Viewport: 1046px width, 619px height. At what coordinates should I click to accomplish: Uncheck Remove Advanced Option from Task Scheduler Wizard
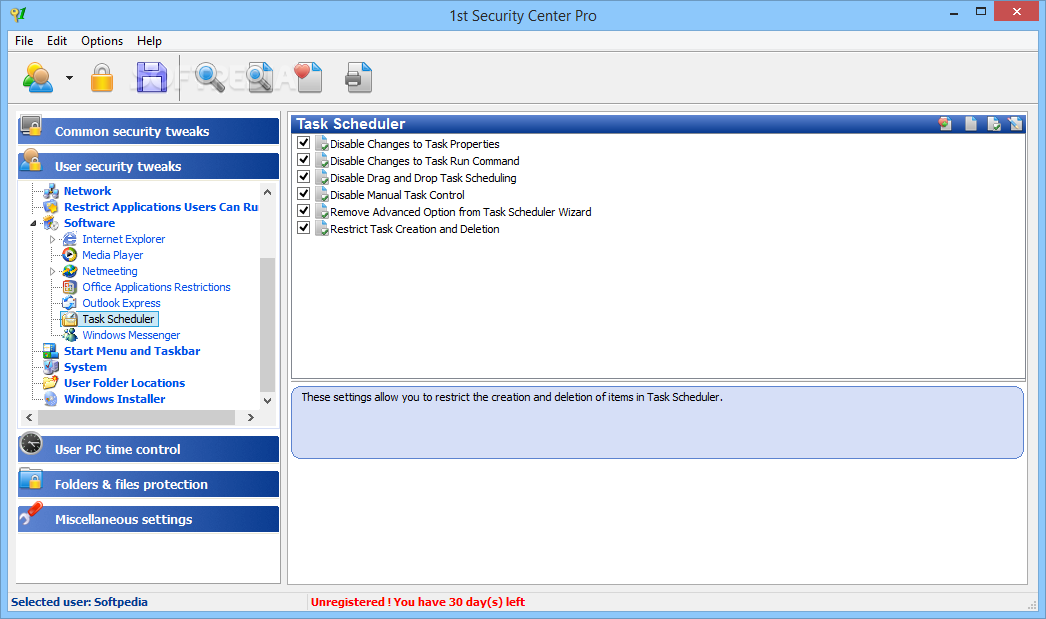304,211
